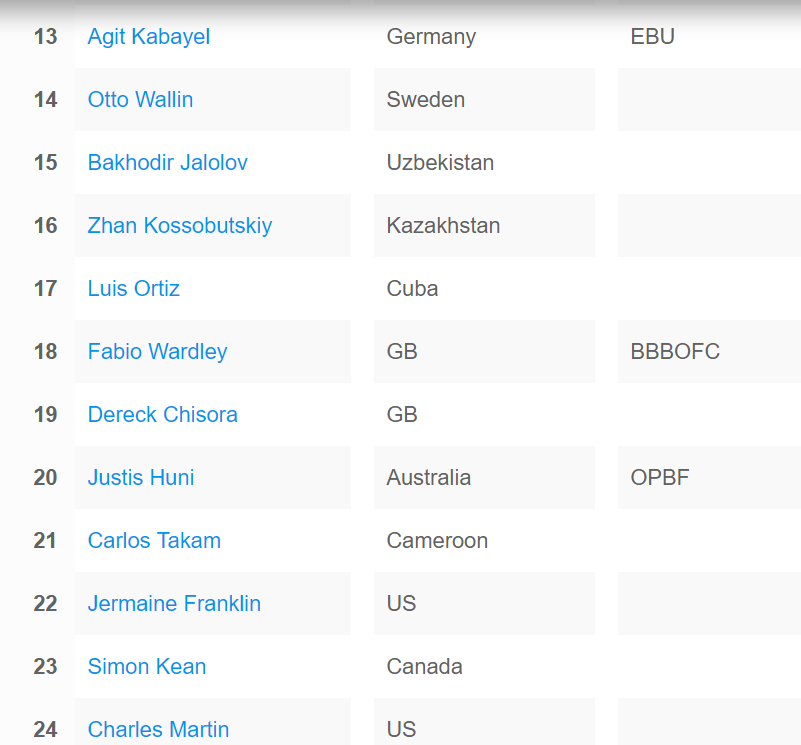Select the Zhan Kossobutskiy link

point(179,226)
